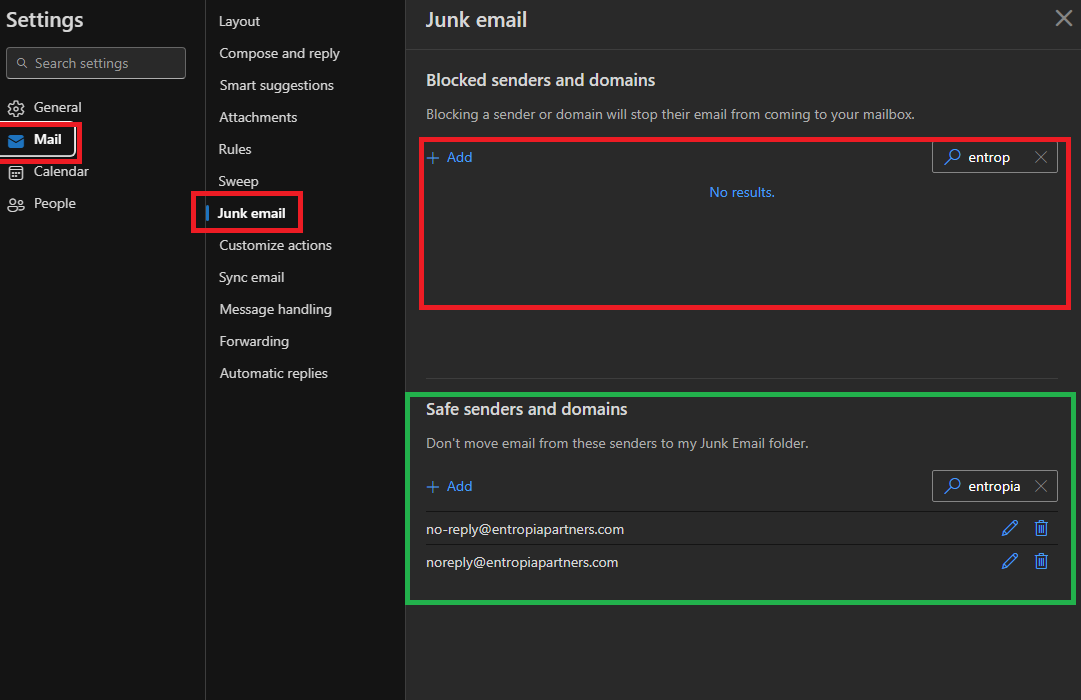Select no-reply@entropiapartners.com row text
Viewport: 1081px width, 700px height.
(525, 529)
